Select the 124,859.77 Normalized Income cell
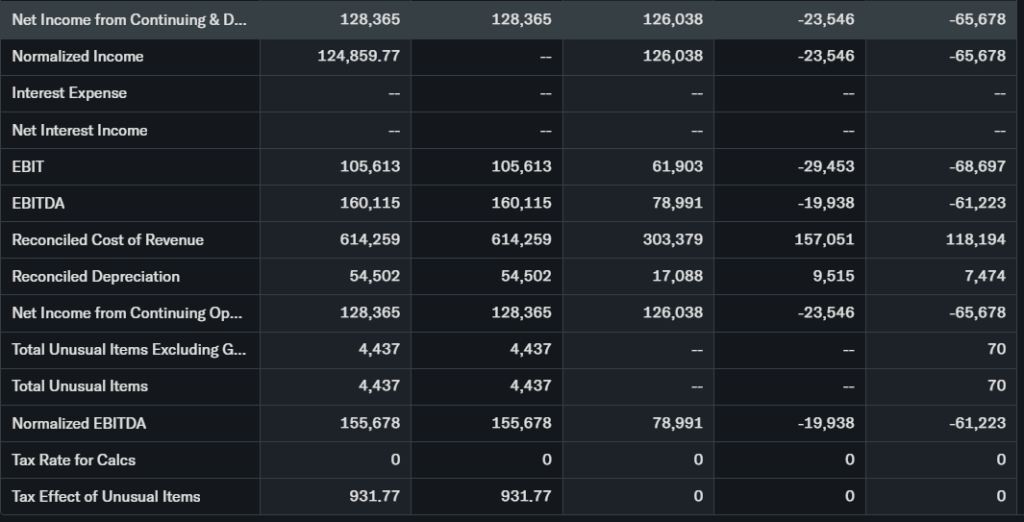Screen dimensions: 1024x522 tap(359, 57)
